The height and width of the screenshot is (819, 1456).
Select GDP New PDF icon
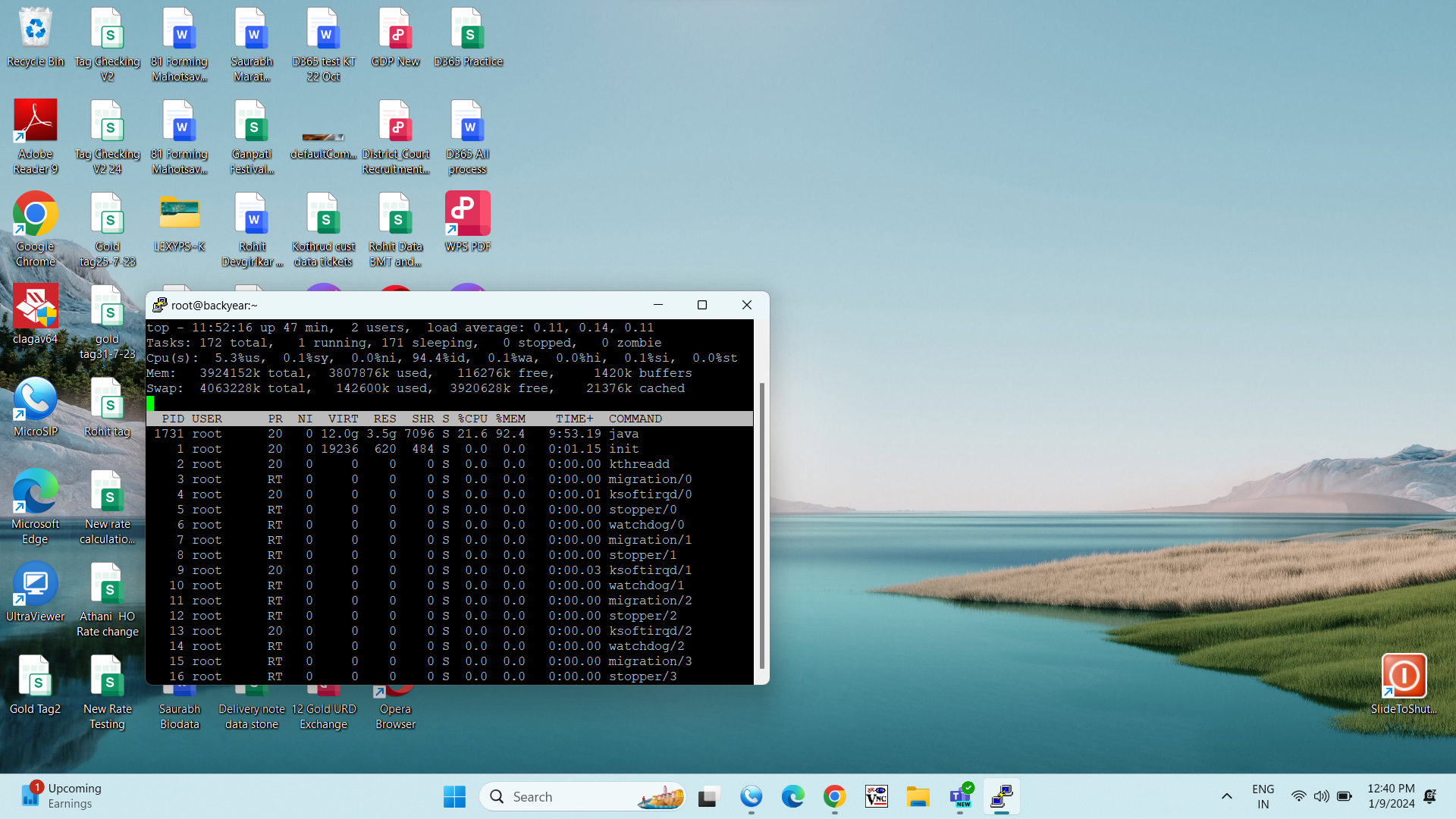396,38
